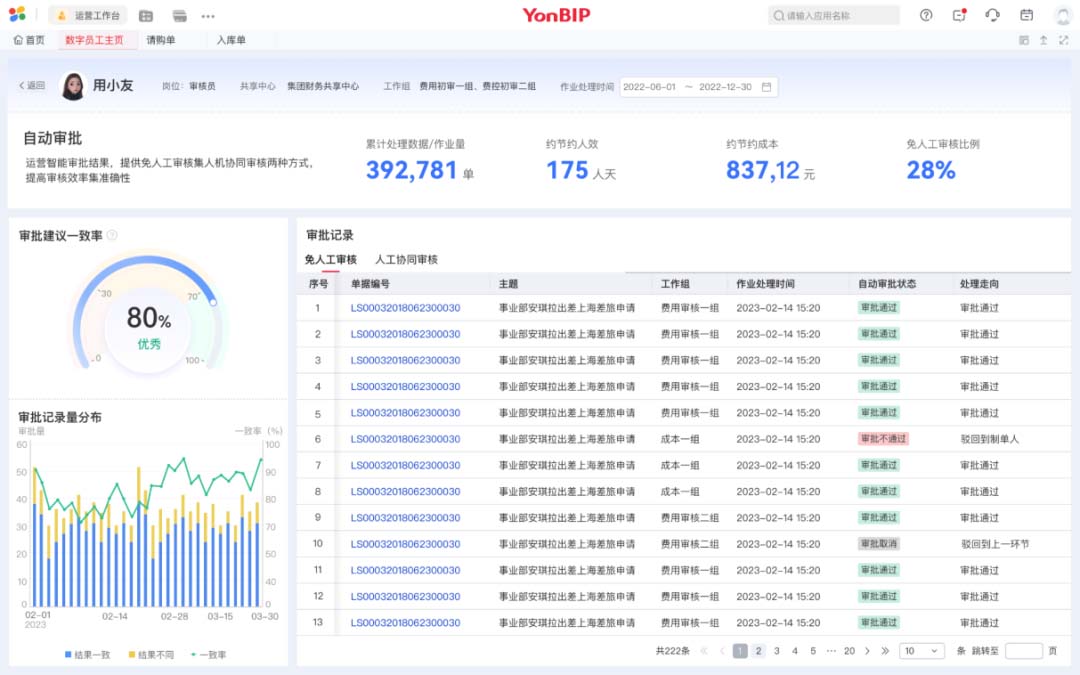Click the 作业处理时间 column header
Screen dimensions: 1080x675
tap(765, 284)
